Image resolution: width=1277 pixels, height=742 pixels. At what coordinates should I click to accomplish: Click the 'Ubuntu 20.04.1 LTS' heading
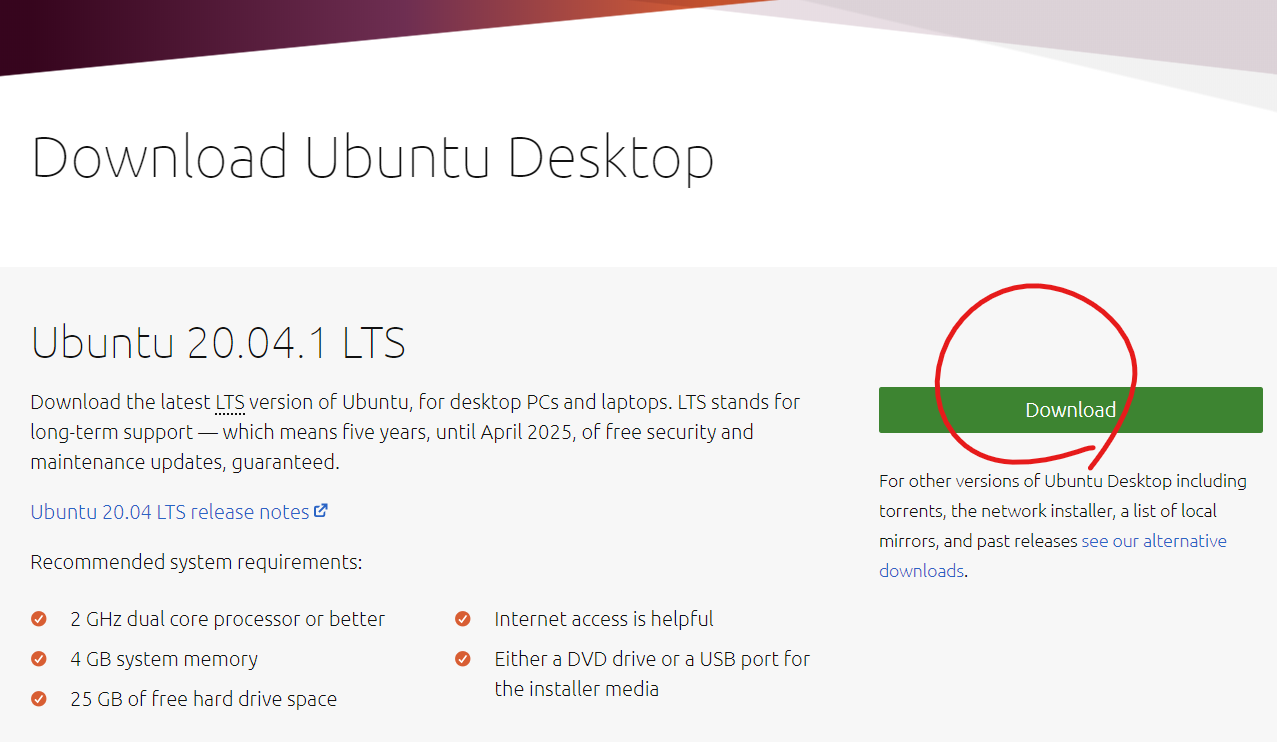(218, 342)
